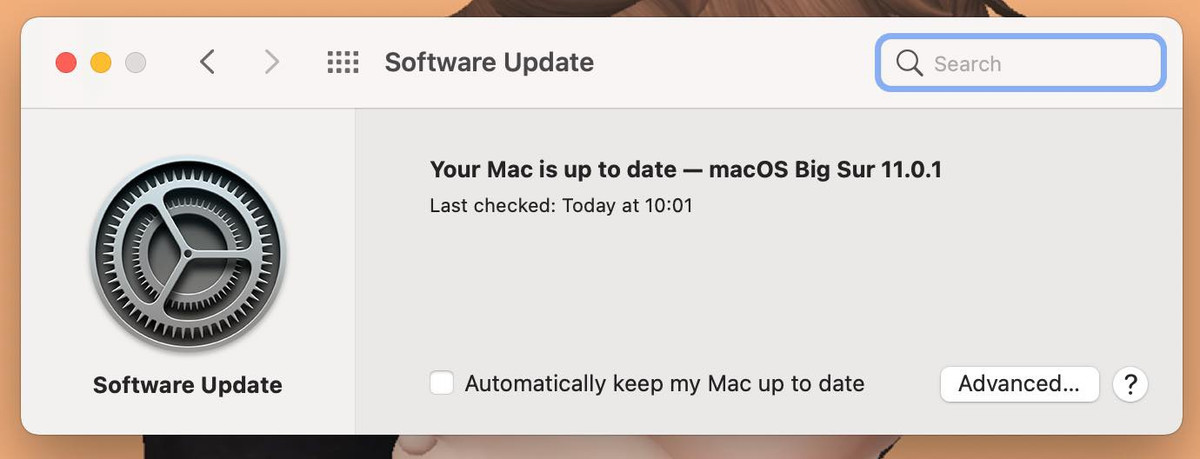The width and height of the screenshot is (1200, 459).
Task: Click the Software Update window title
Action: click(x=489, y=63)
